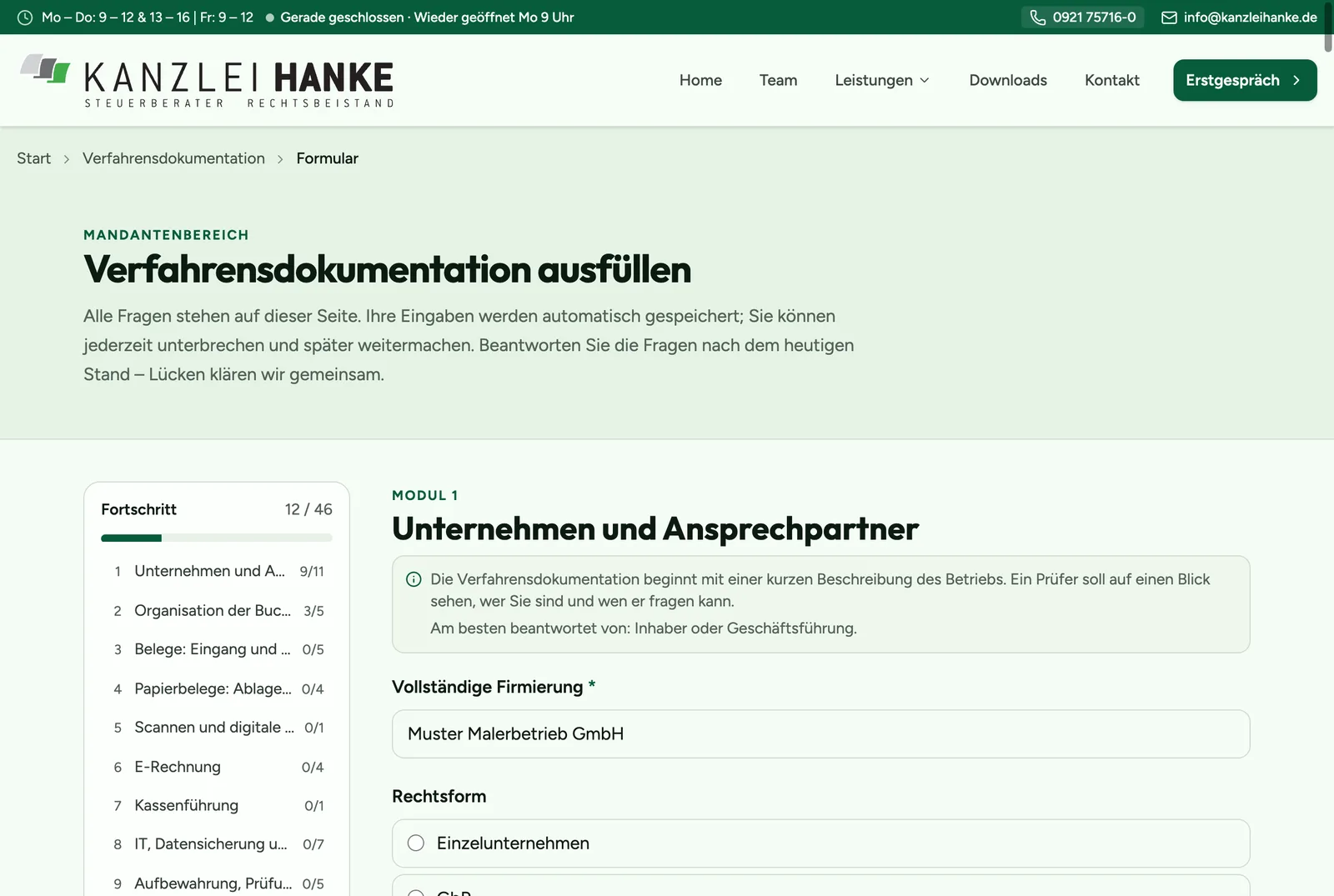Jump to module 6 E-Rechnung
1334x896 pixels.
[x=217, y=767]
